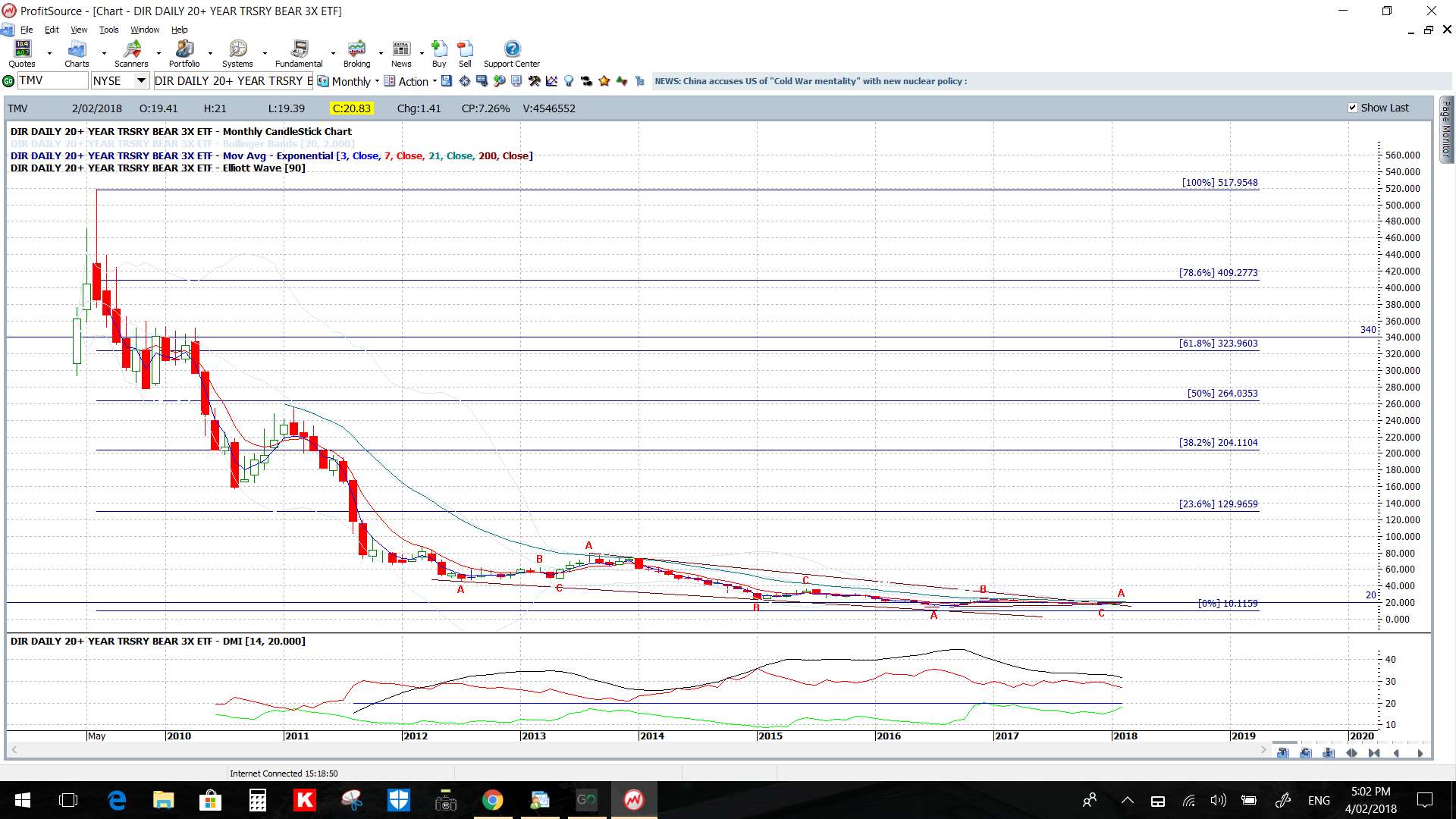Screen dimensions: 1456x819
Task: Click the symbol input field TMV
Action: click(x=52, y=80)
